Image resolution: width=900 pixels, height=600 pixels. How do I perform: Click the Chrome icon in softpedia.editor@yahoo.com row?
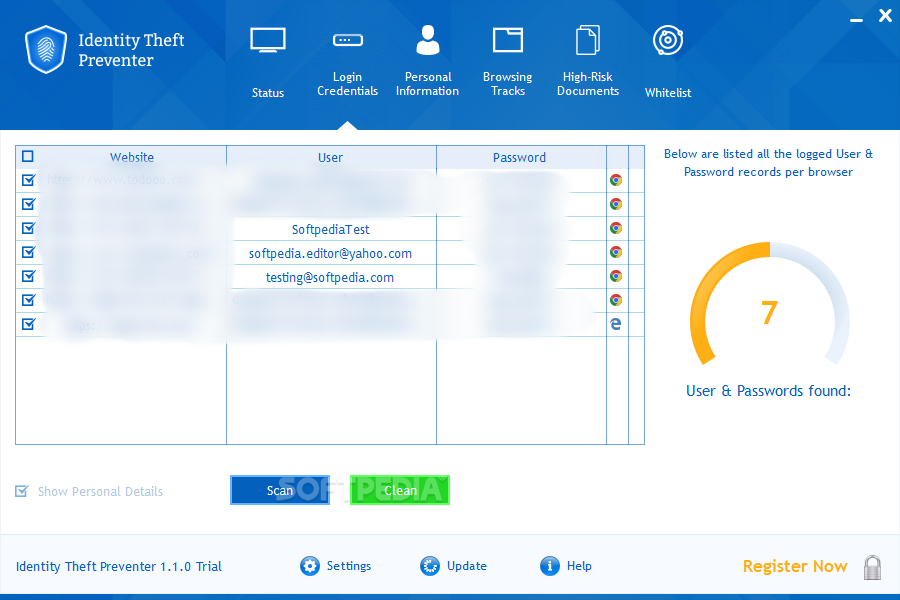pos(616,253)
